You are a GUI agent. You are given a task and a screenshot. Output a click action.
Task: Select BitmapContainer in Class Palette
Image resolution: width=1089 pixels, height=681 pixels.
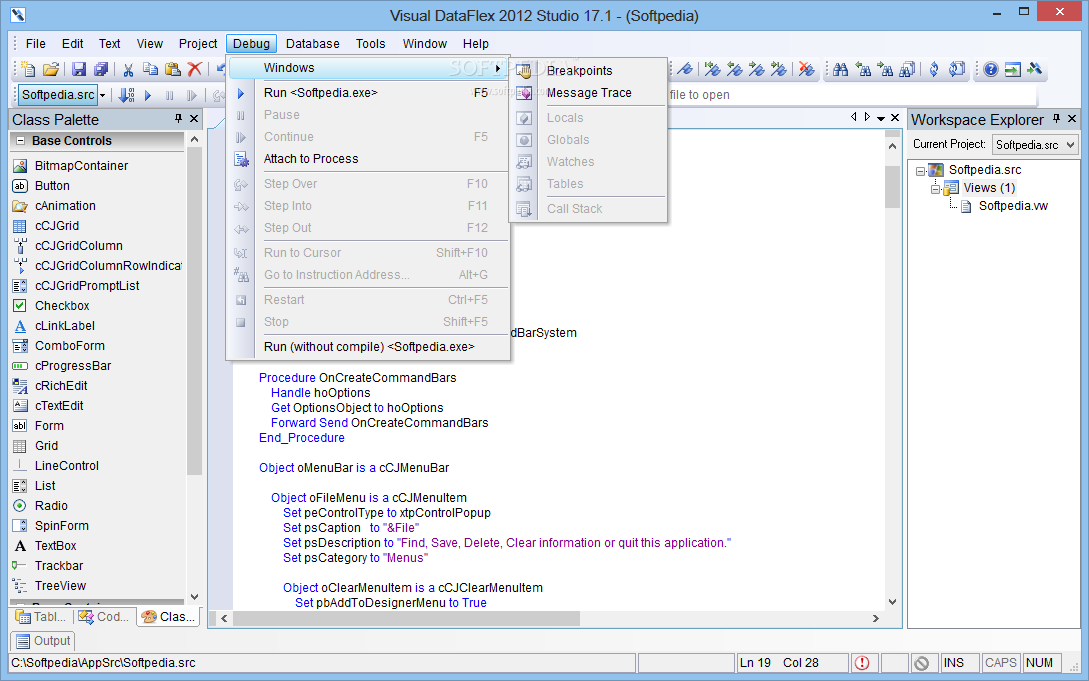tap(81, 166)
